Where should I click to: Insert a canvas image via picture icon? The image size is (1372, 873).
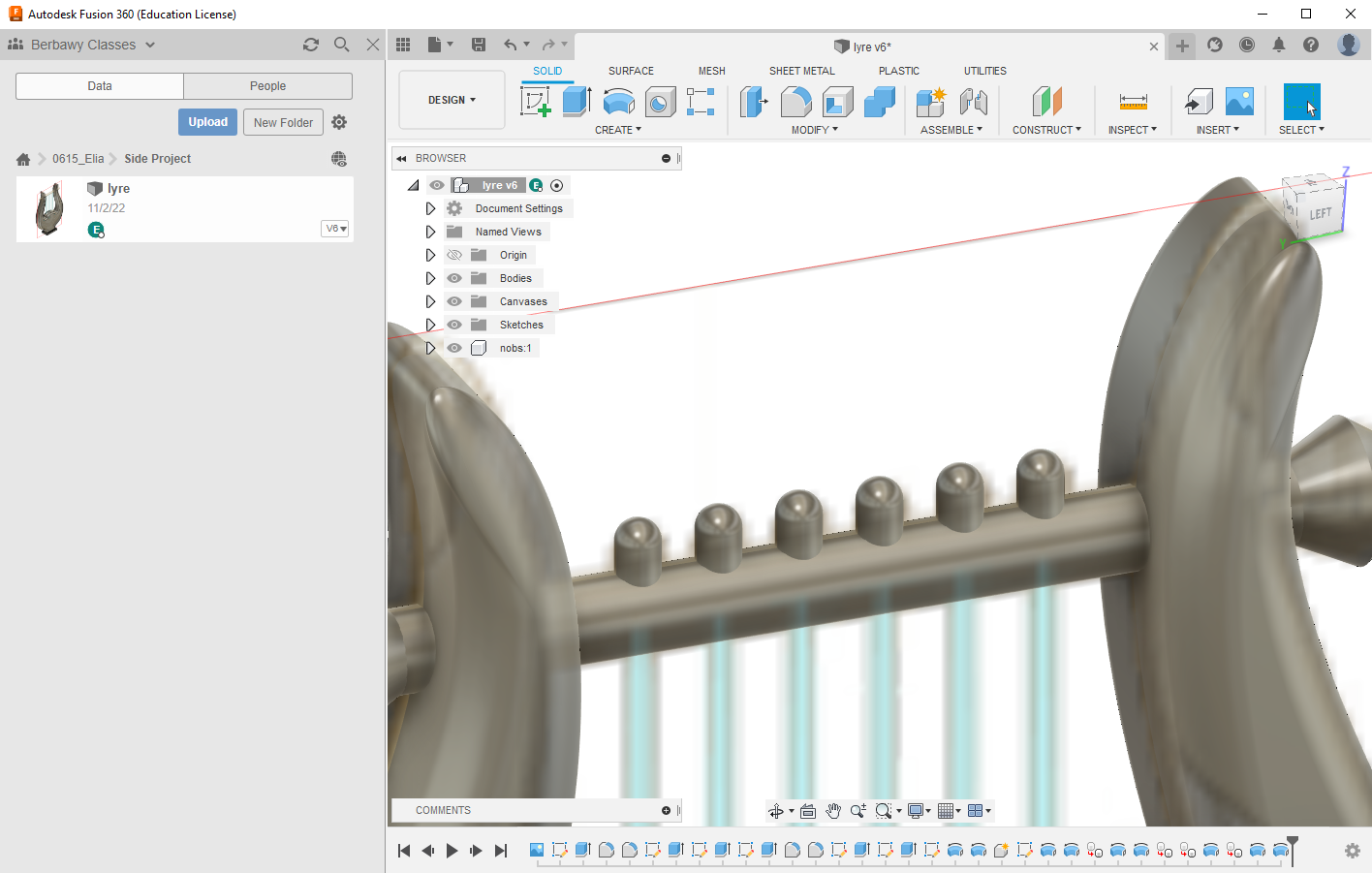coord(1239,102)
